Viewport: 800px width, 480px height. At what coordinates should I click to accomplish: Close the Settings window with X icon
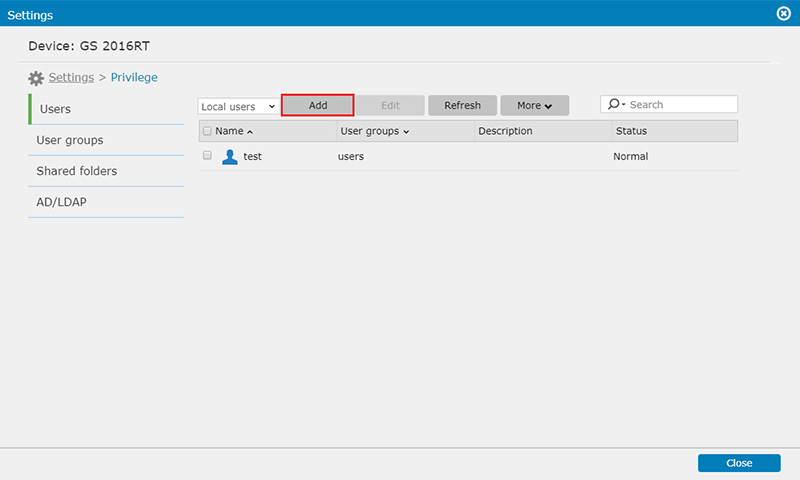pos(783,13)
